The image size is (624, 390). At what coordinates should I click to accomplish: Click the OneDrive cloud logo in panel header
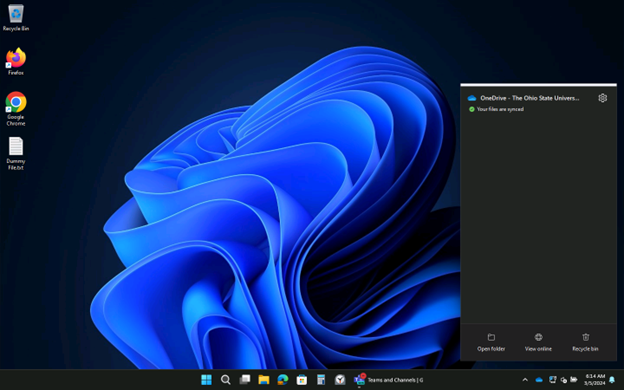tap(472, 98)
